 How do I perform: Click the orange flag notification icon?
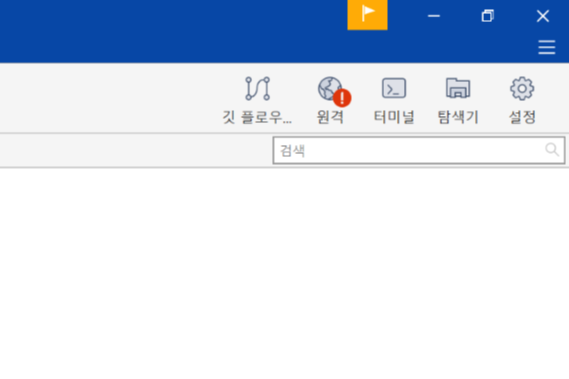pos(367,15)
